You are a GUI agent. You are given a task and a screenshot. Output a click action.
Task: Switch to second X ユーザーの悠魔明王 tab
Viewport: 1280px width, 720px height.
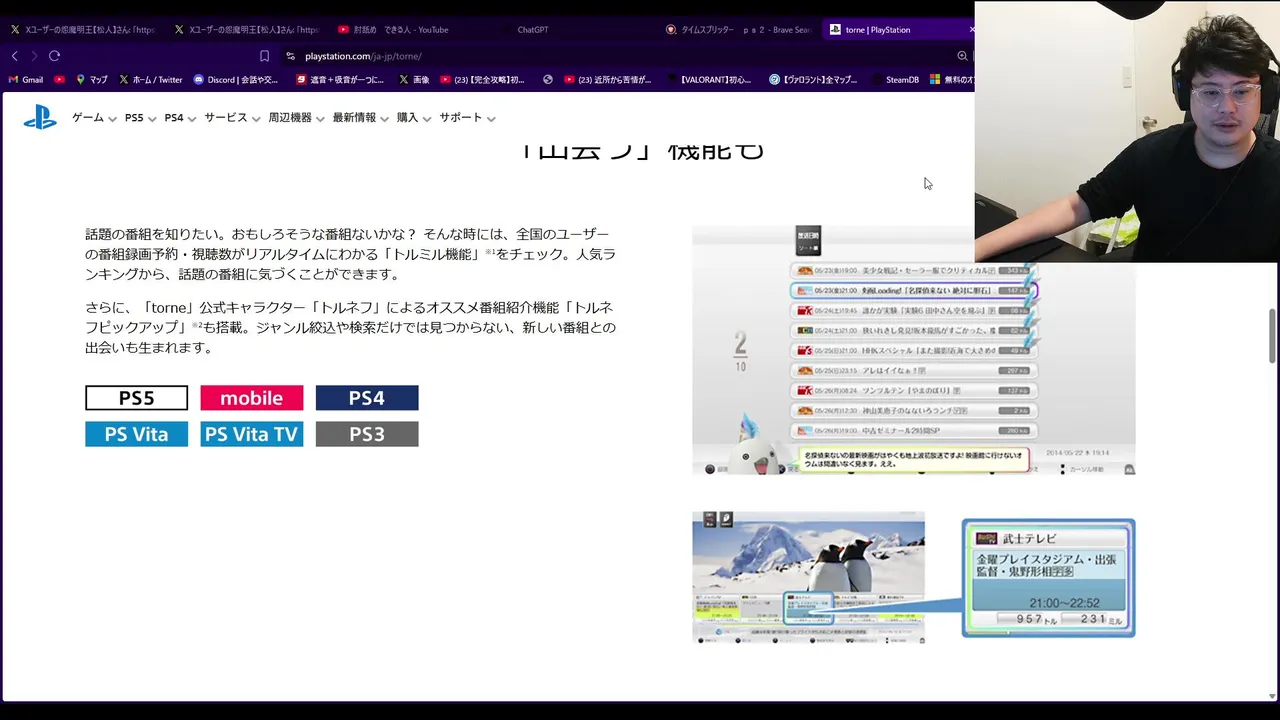click(246, 30)
